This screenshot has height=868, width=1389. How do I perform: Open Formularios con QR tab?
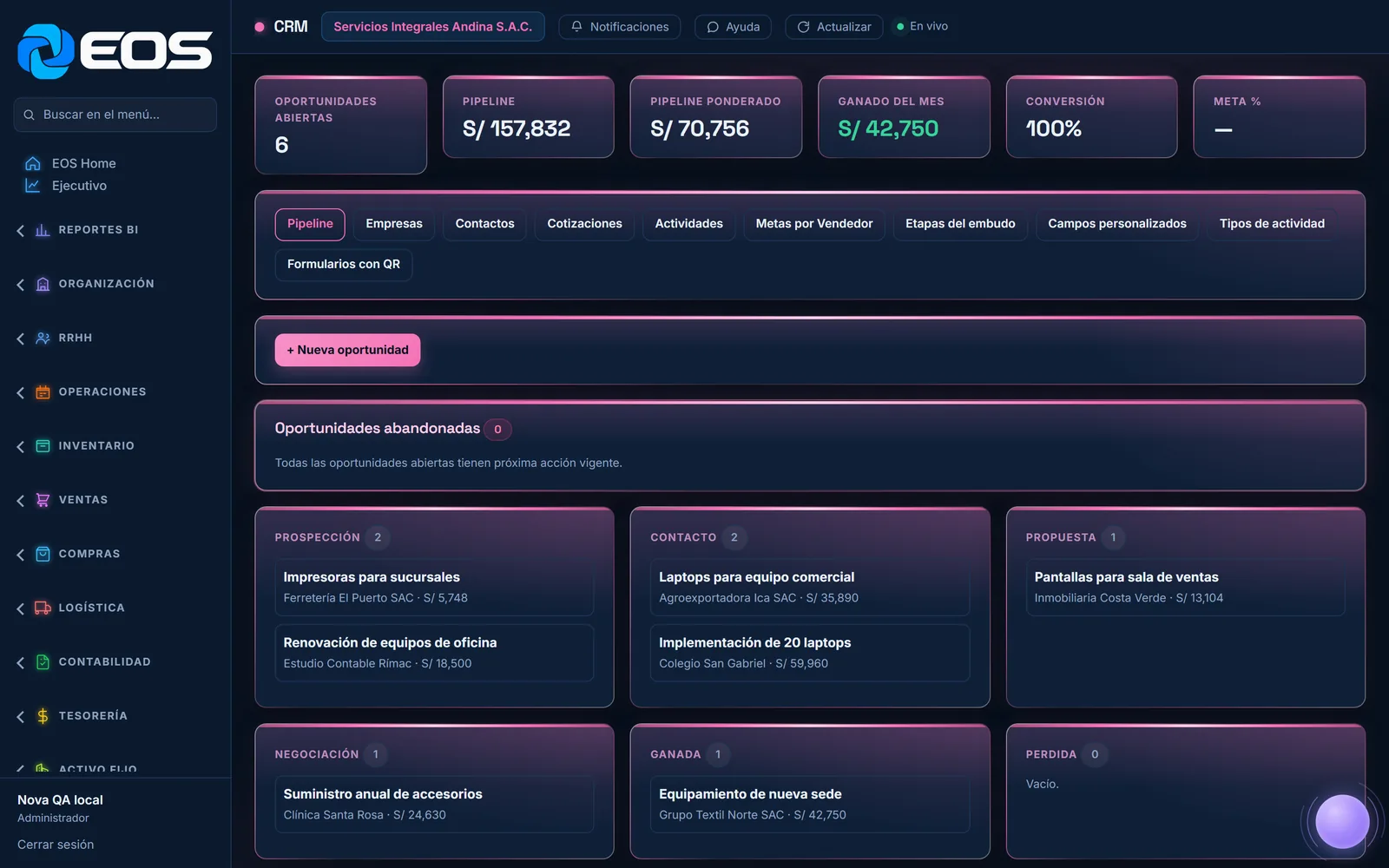coord(344,265)
